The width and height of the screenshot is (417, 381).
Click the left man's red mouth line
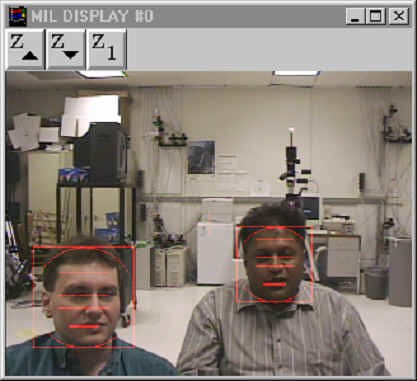point(84,326)
